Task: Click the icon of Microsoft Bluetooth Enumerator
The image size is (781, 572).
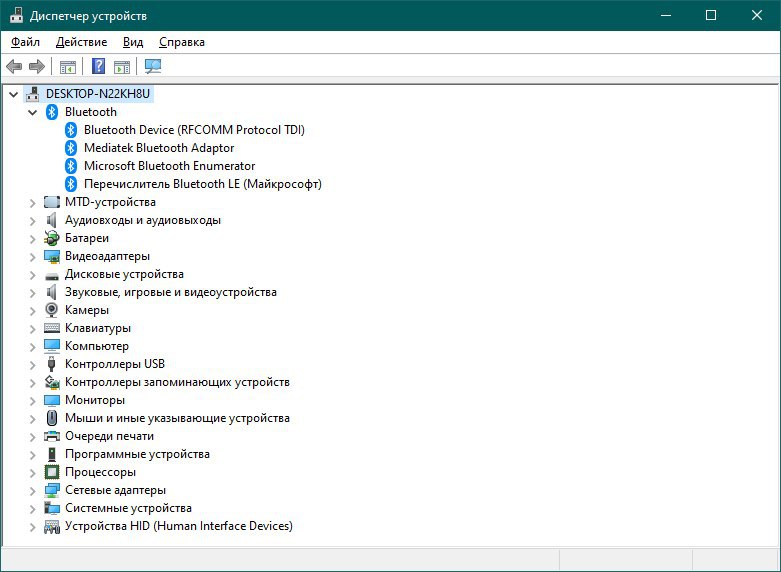Action: click(x=71, y=165)
